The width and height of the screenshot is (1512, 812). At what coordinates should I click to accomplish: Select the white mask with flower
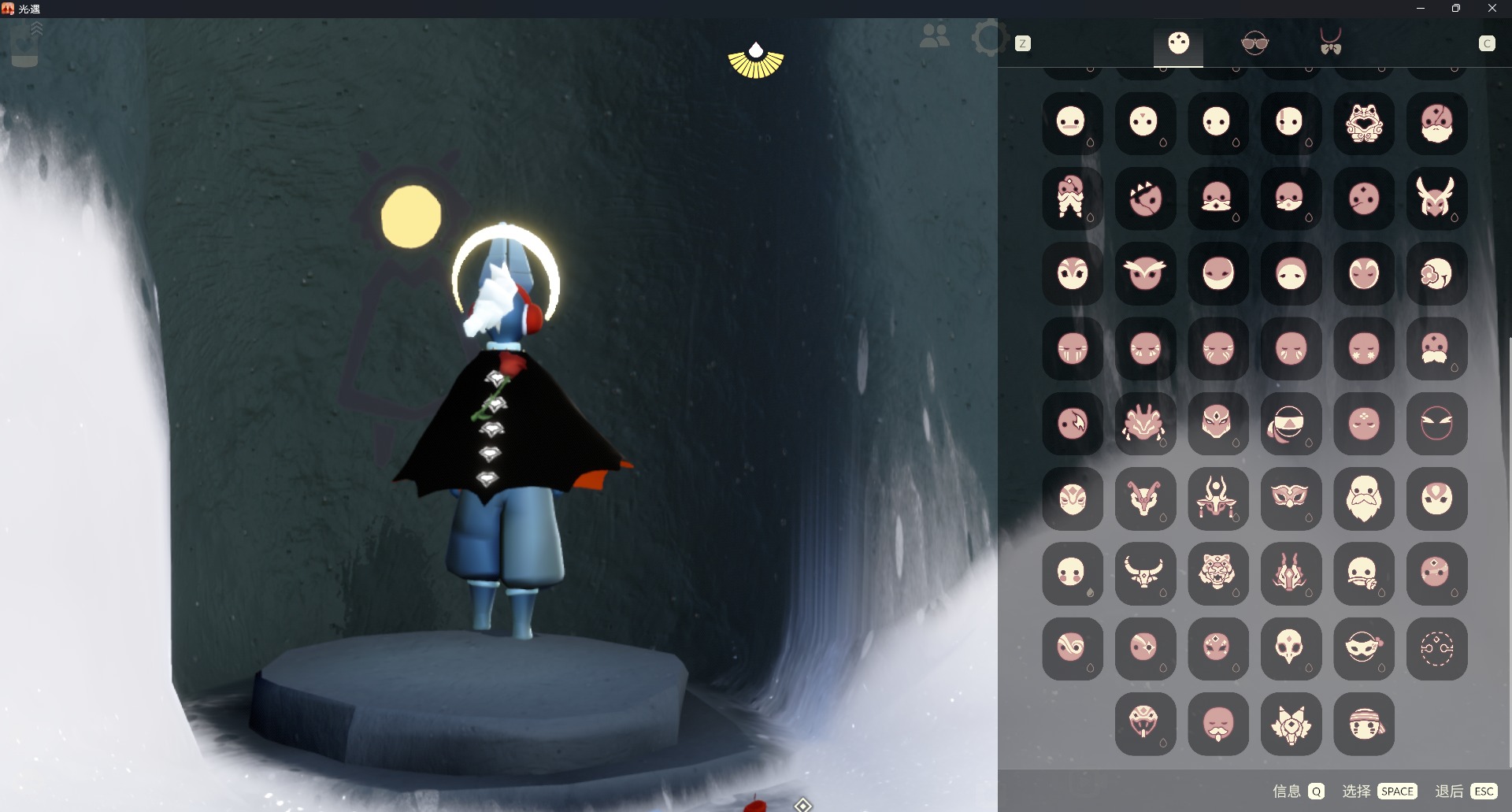[1436, 273]
